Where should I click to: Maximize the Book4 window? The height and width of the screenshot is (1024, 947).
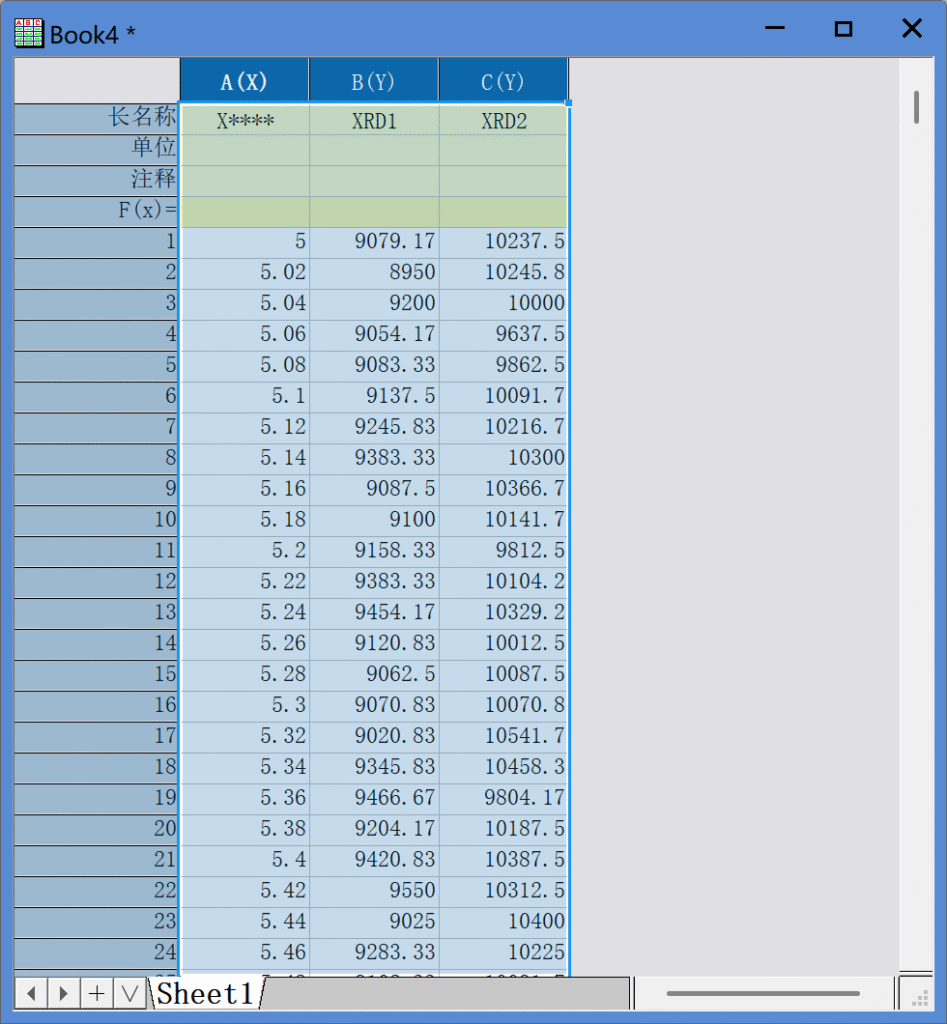pos(843,29)
